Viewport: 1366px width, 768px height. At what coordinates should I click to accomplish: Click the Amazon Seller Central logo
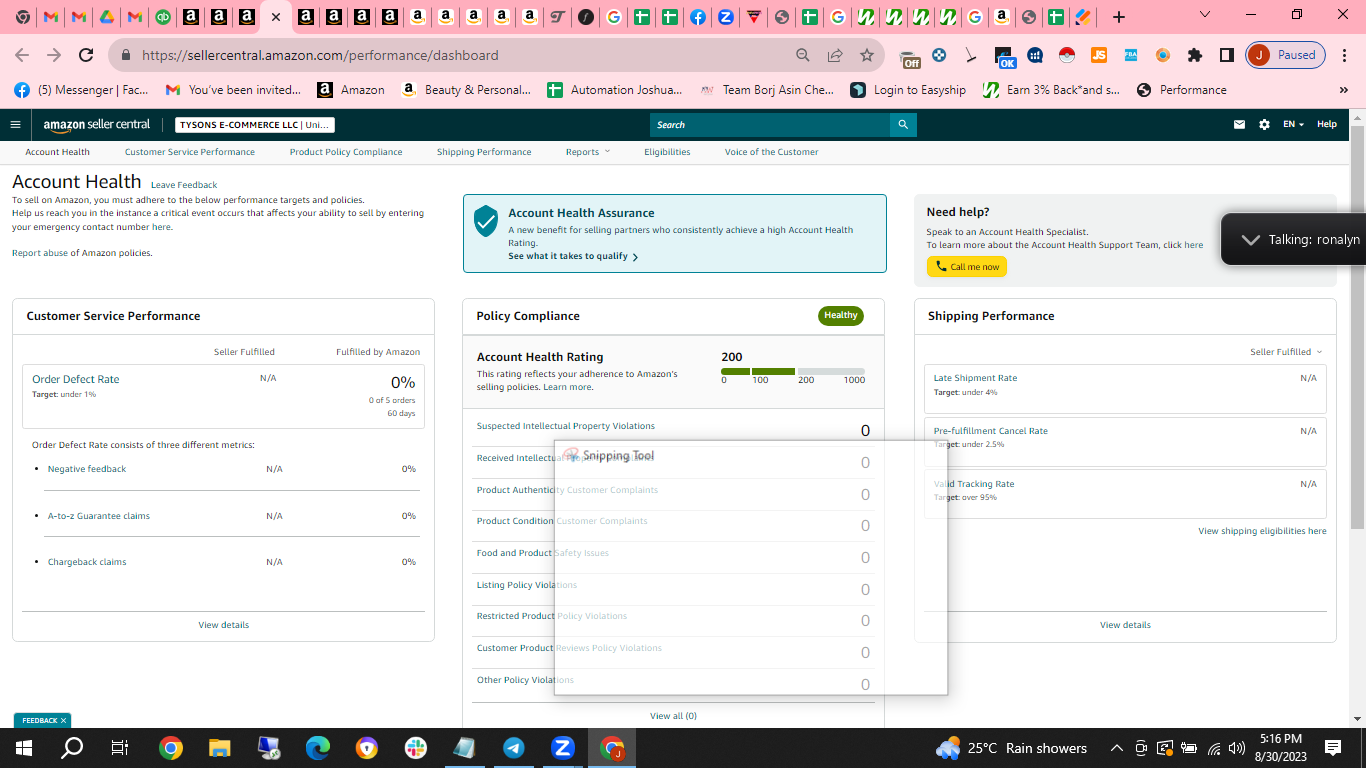click(96, 125)
